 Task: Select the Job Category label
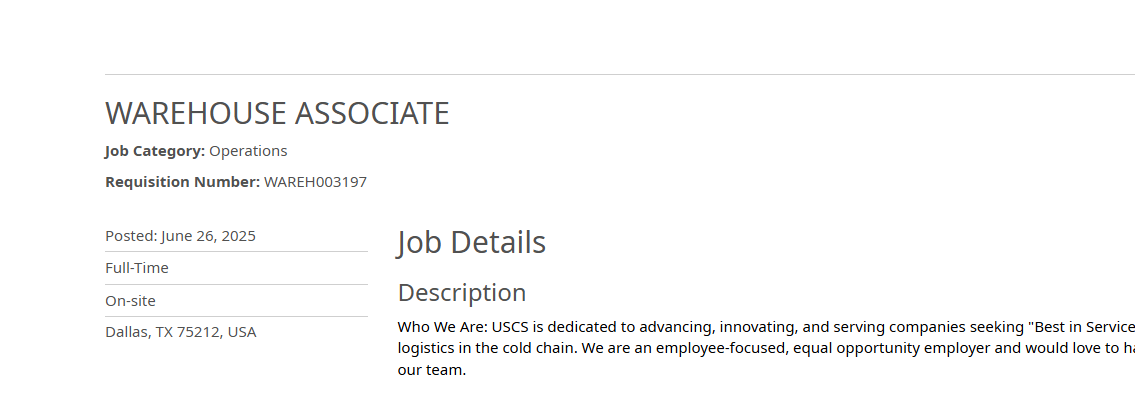pyautogui.click(x=155, y=151)
